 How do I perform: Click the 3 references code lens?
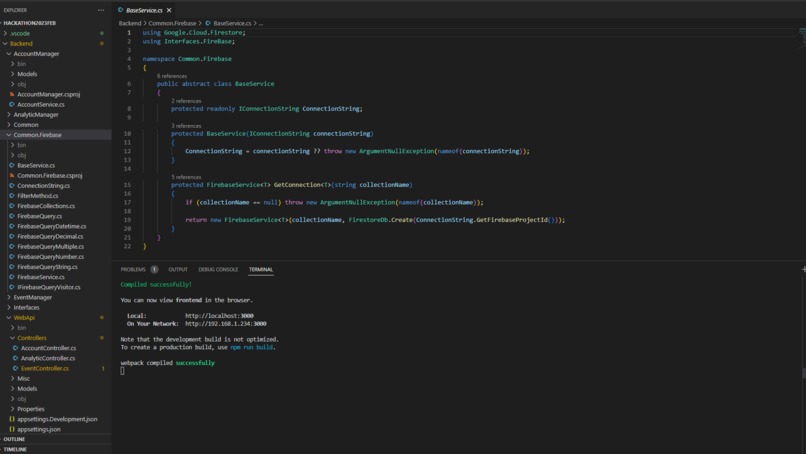pyautogui.click(x=186, y=126)
